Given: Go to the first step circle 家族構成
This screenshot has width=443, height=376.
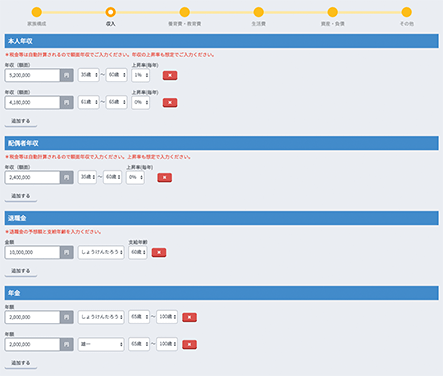Looking at the screenshot, I should (37, 12).
